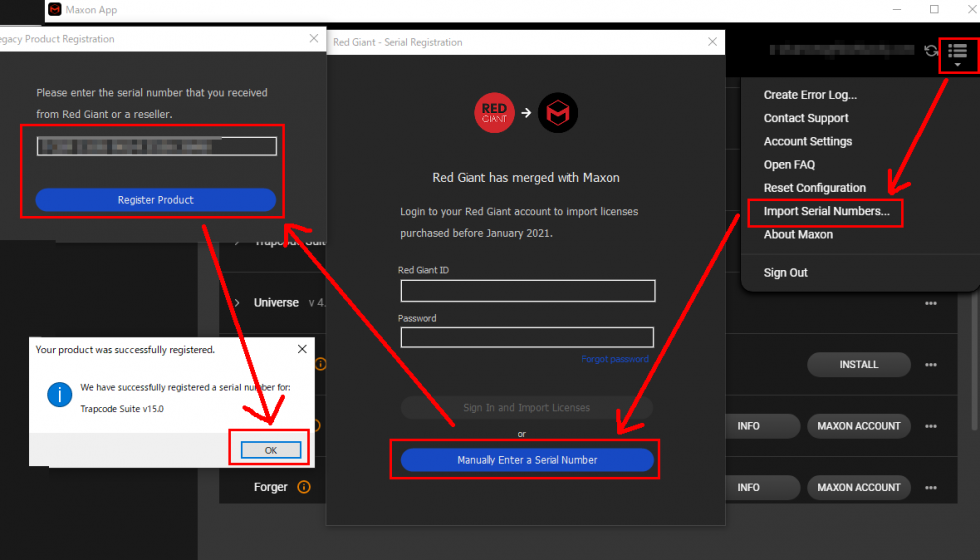Click the INSTALL button
The height and width of the screenshot is (560, 980).
pyautogui.click(x=859, y=364)
